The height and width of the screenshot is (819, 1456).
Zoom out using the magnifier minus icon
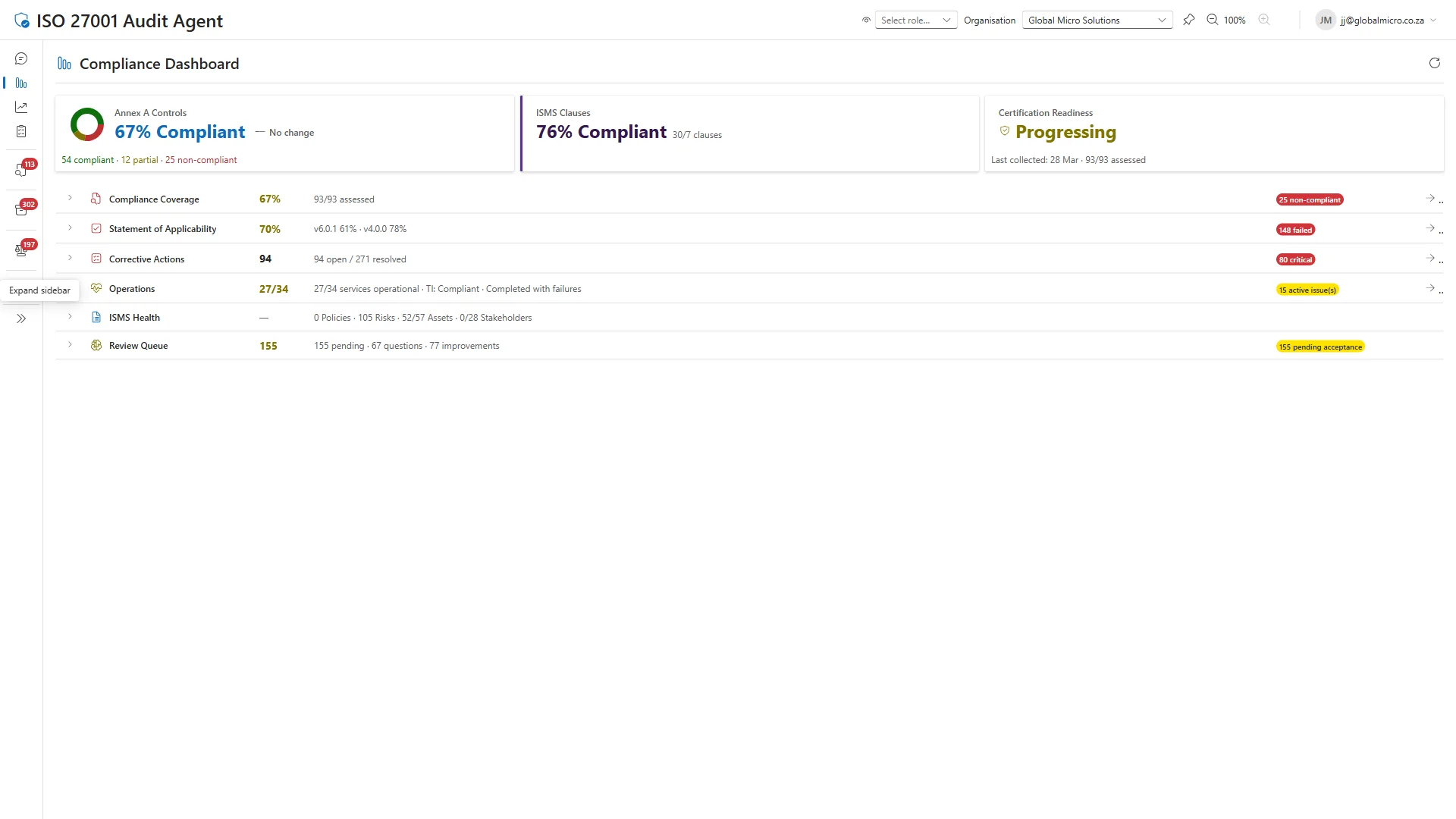[1212, 20]
